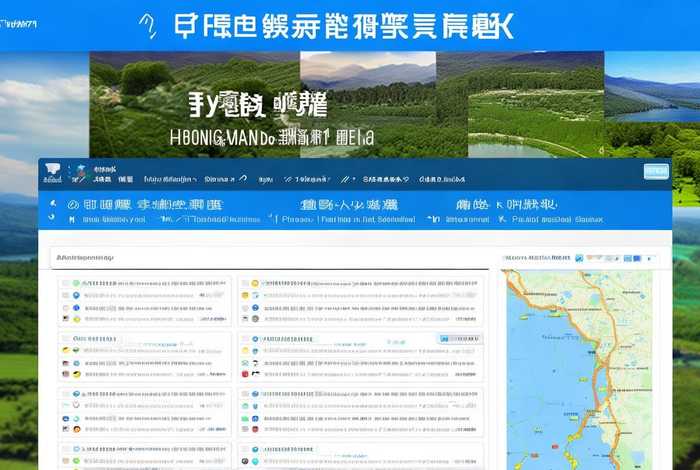Click the light-blue button on the dark navigation bar

[656, 171]
